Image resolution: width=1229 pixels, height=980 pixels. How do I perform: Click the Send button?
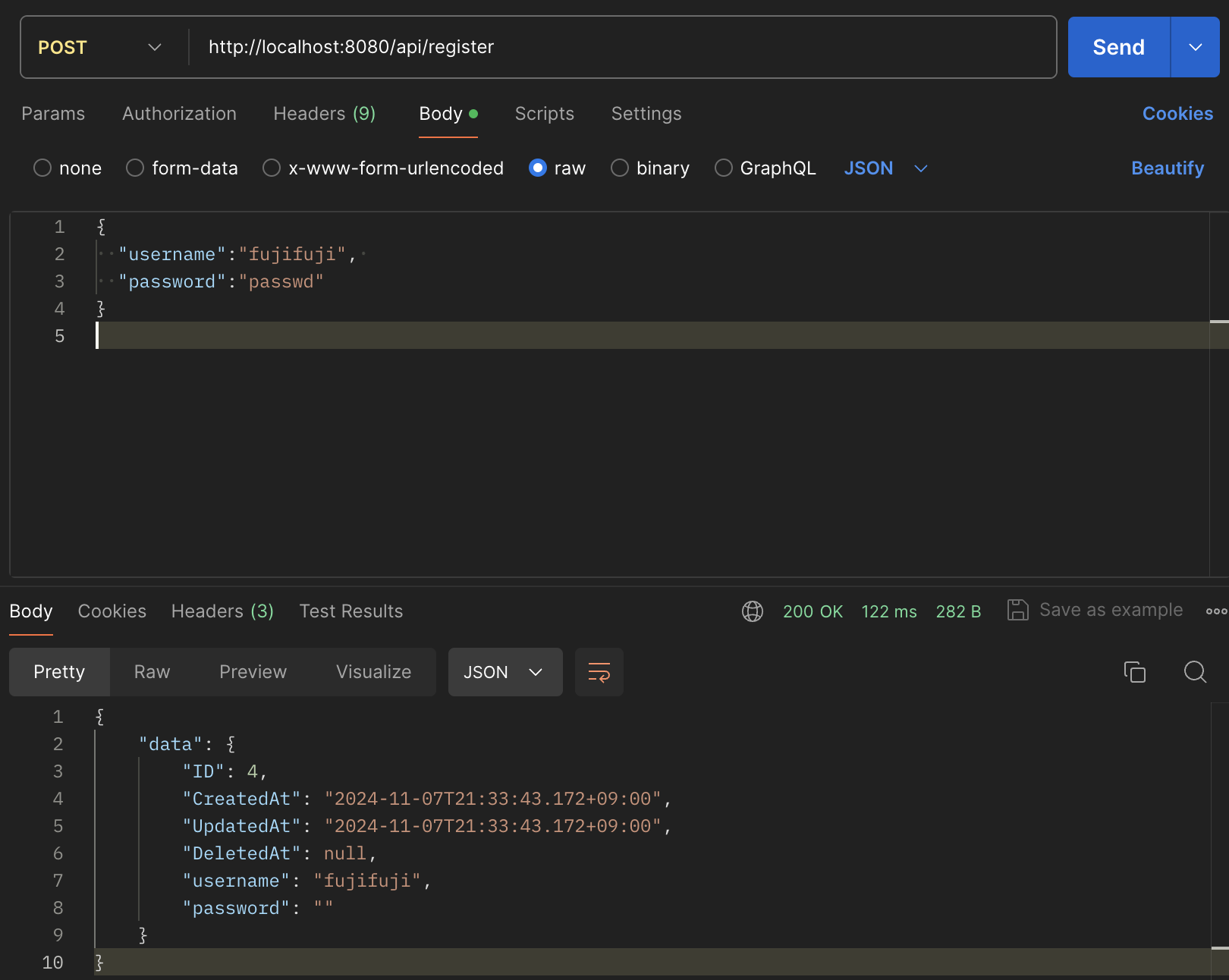click(x=1117, y=46)
